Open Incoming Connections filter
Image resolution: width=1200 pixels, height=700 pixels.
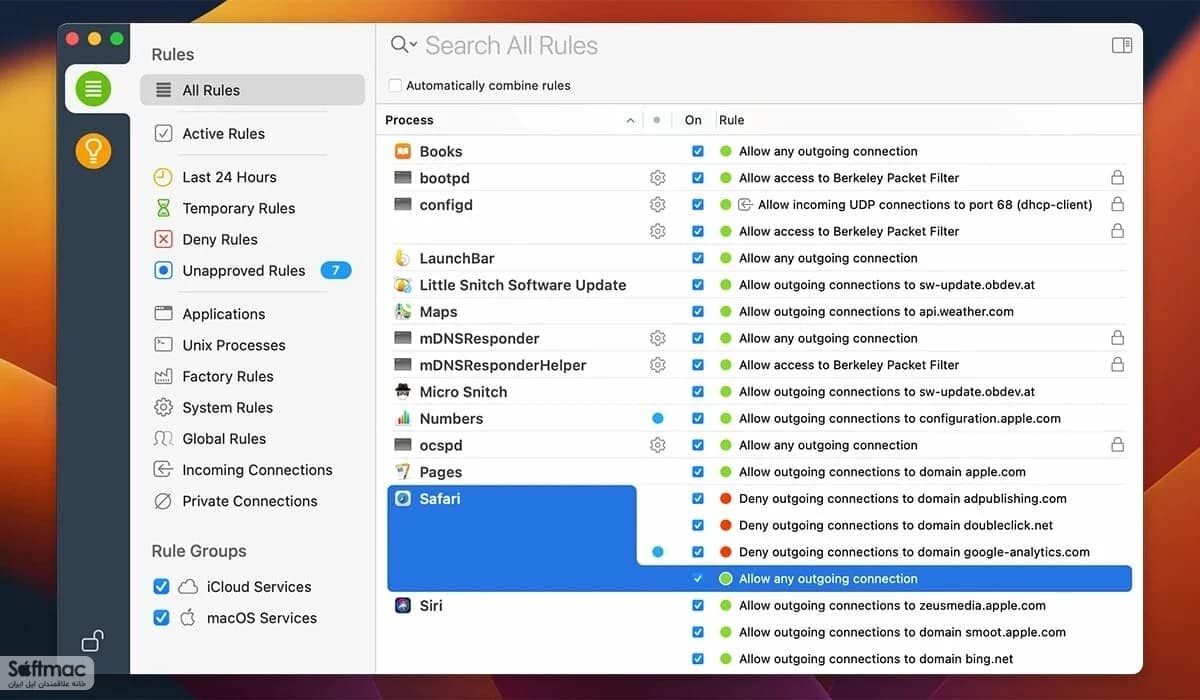click(x=257, y=470)
